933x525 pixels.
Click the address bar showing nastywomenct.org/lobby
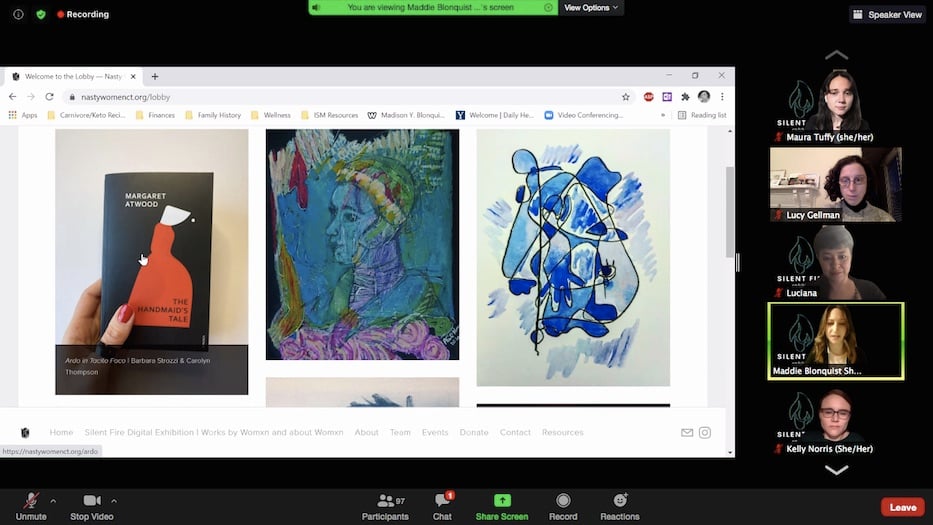tap(348, 97)
